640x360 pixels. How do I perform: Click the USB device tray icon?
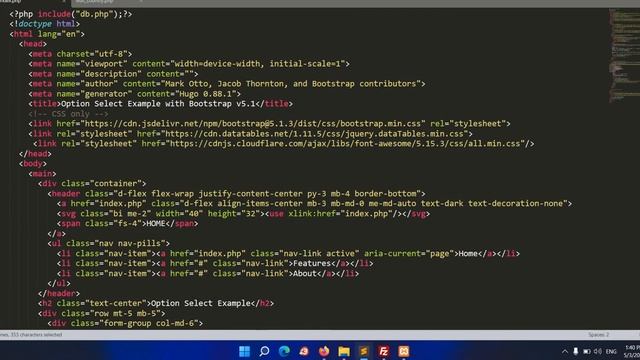(x=576, y=351)
